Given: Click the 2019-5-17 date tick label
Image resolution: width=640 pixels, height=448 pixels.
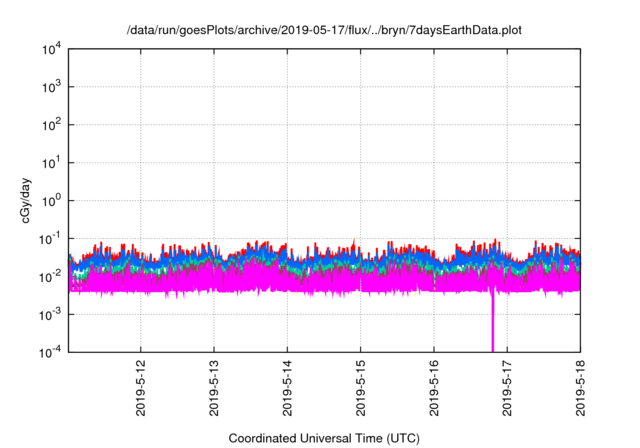Looking at the screenshot, I should pyautogui.click(x=507, y=388).
